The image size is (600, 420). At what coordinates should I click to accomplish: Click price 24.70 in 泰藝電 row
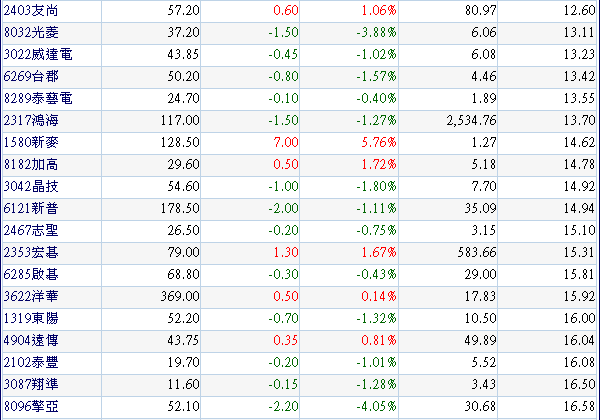pyautogui.click(x=183, y=98)
